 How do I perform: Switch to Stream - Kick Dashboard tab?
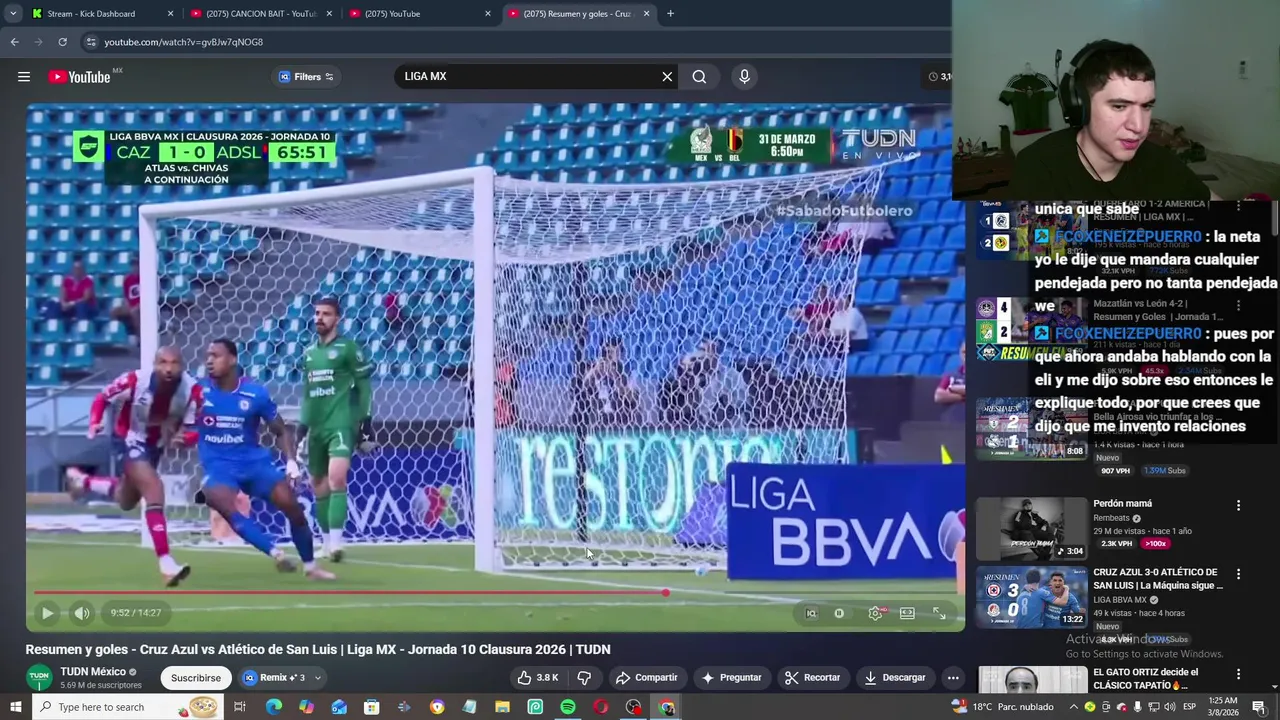[x=91, y=14]
